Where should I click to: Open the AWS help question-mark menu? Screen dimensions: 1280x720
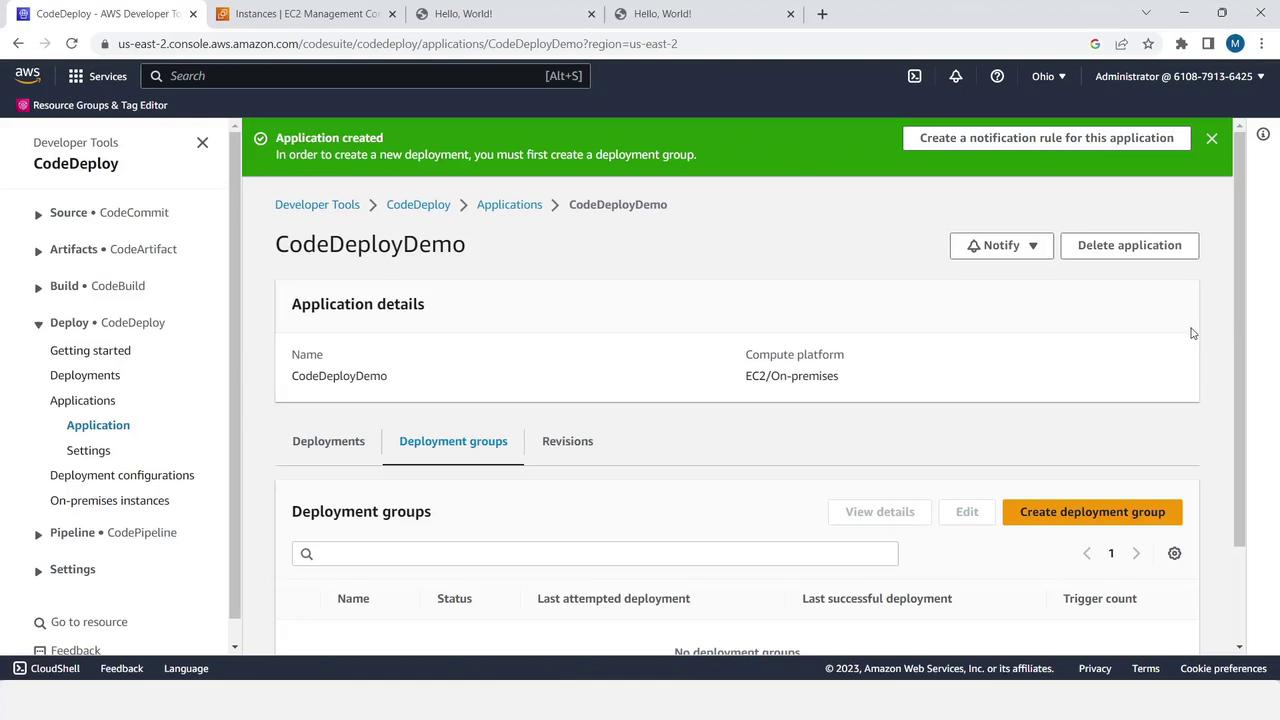coord(997,76)
